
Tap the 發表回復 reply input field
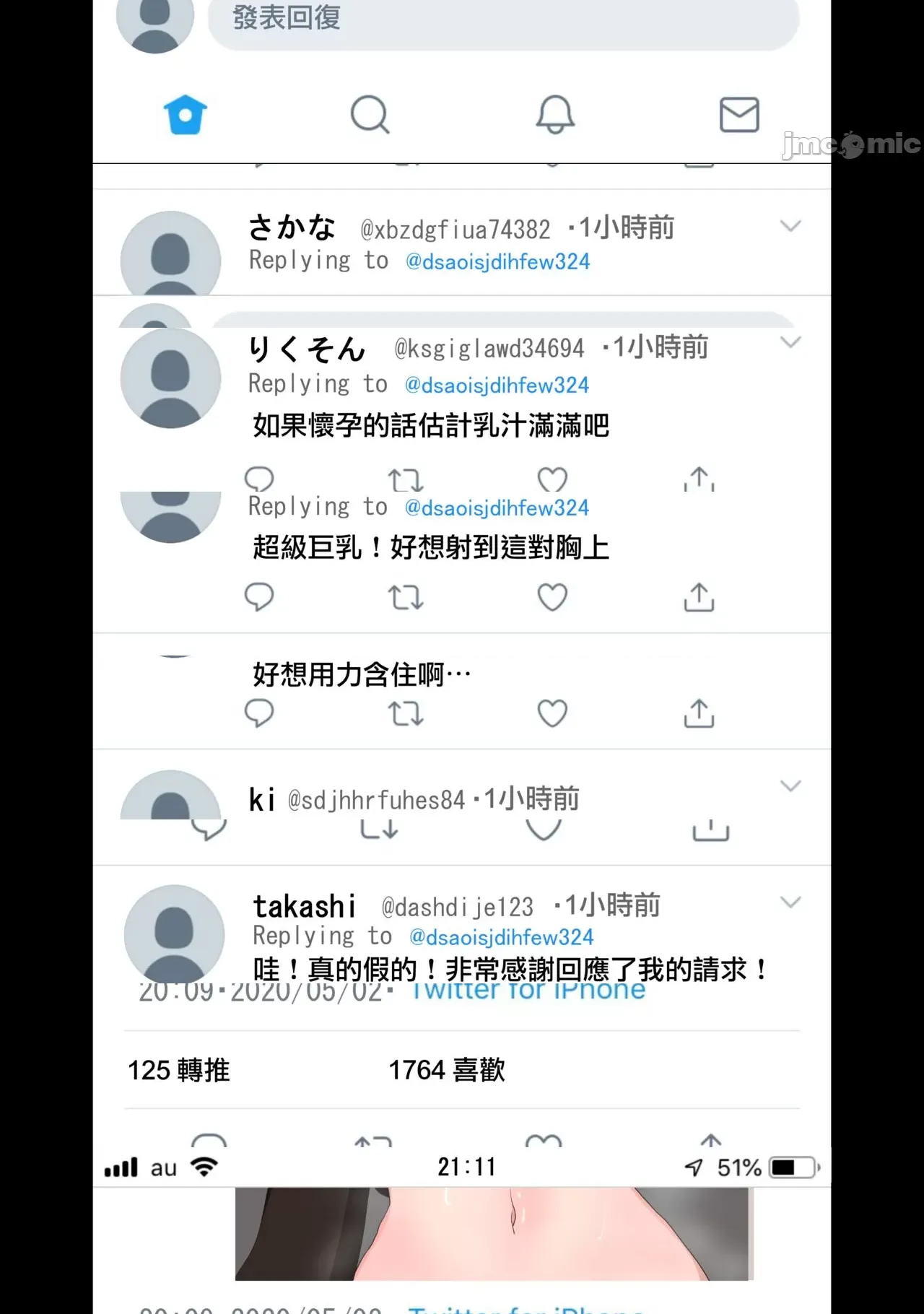504,20
